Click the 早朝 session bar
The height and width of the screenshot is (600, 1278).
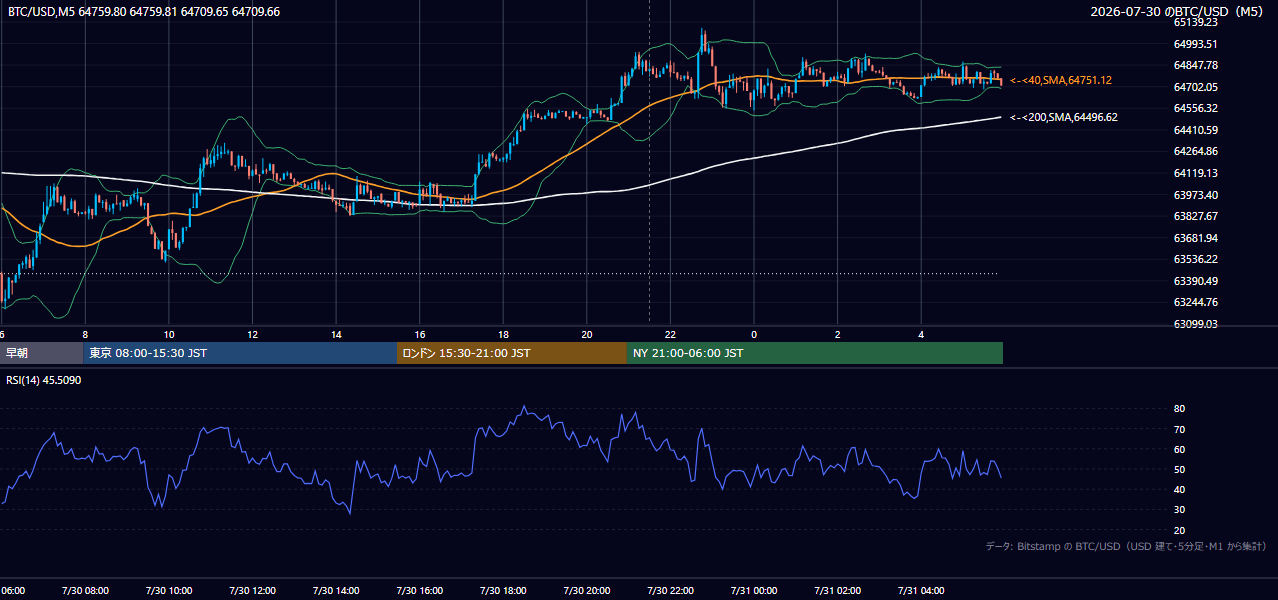pyautogui.click(x=41, y=353)
